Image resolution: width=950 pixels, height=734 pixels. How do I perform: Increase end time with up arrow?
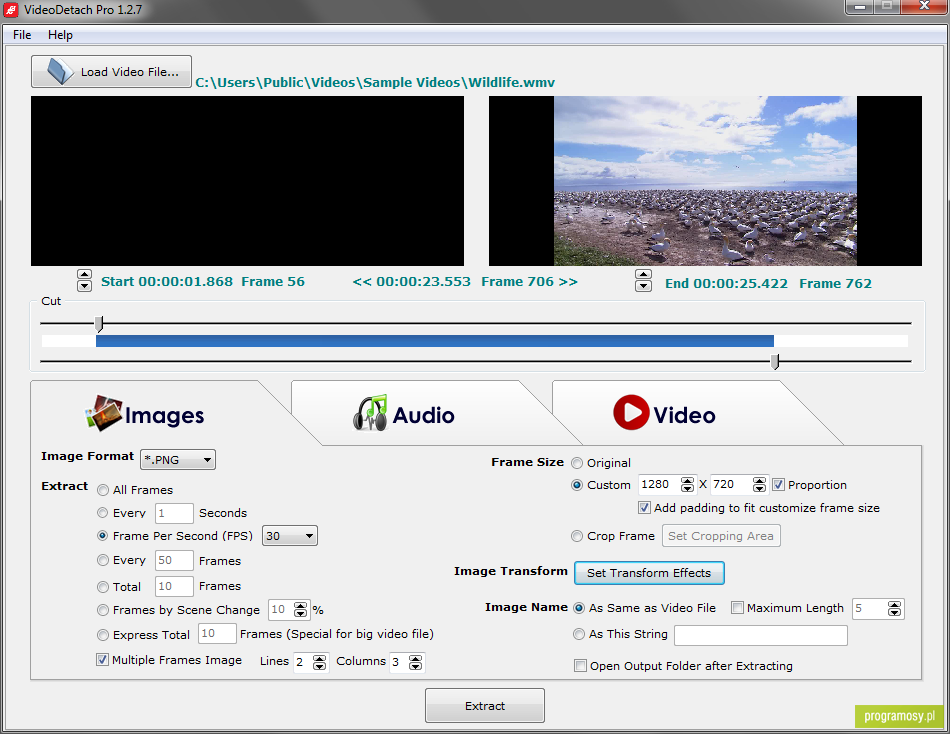[643, 275]
